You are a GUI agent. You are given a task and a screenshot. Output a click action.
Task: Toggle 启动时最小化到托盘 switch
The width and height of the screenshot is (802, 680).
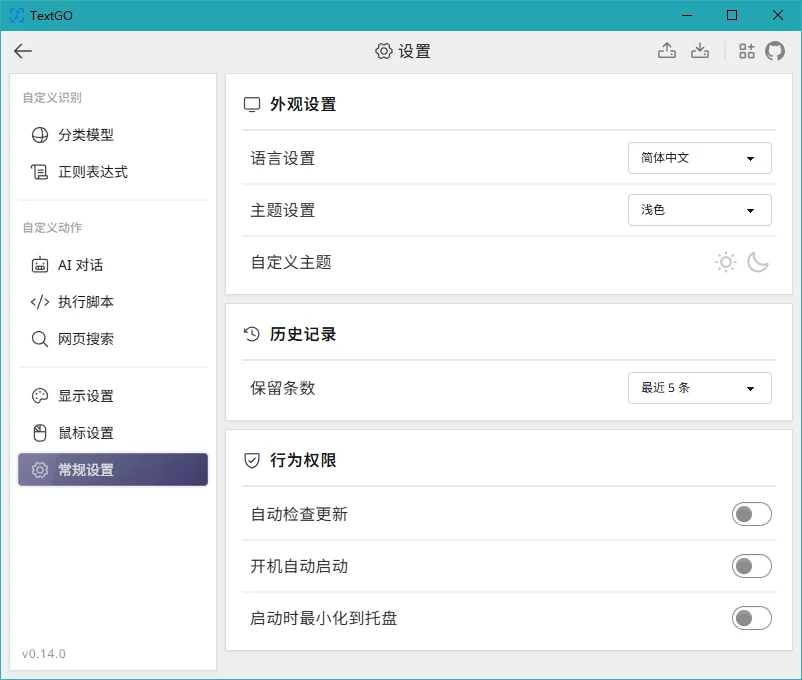pyautogui.click(x=751, y=618)
